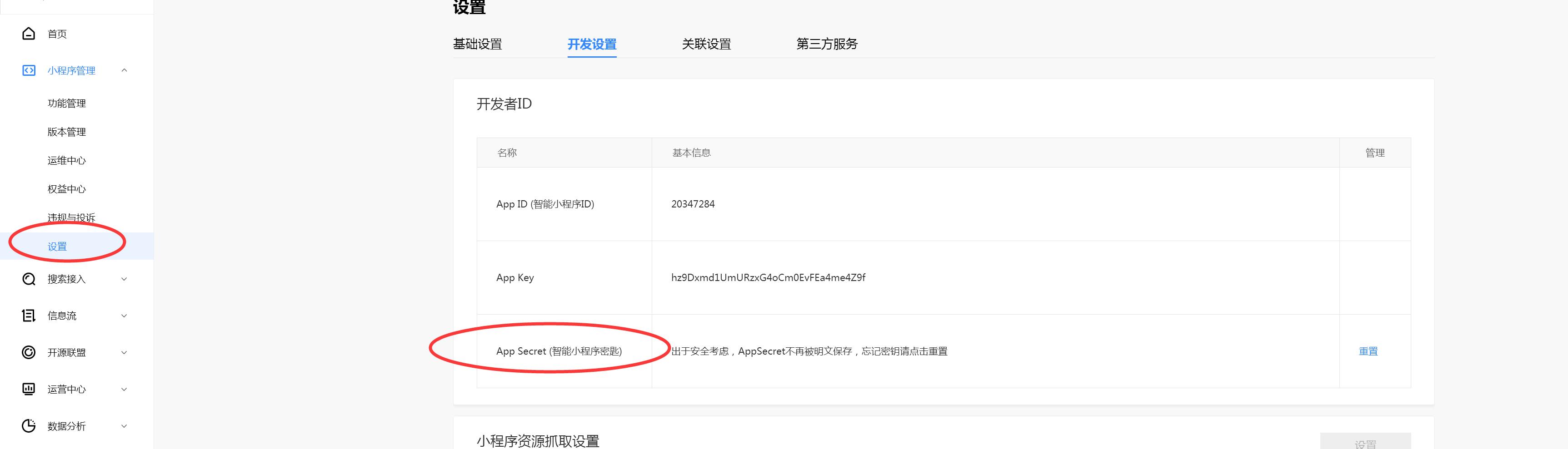Switch to the 基础设置 tab
This screenshot has height=449, width=1568.
click(x=477, y=44)
